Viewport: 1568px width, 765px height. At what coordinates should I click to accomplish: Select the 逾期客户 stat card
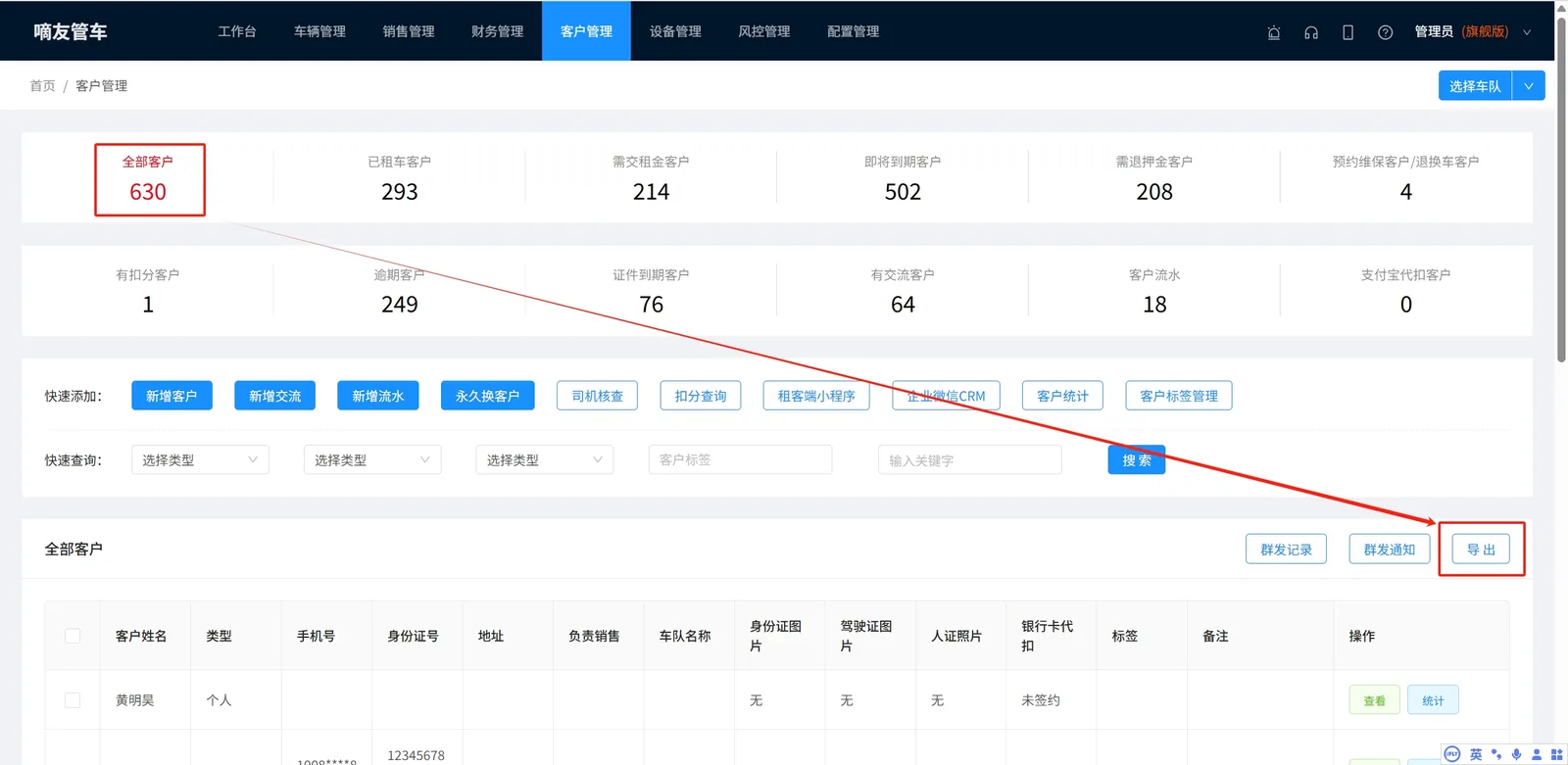(x=400, y=291)
